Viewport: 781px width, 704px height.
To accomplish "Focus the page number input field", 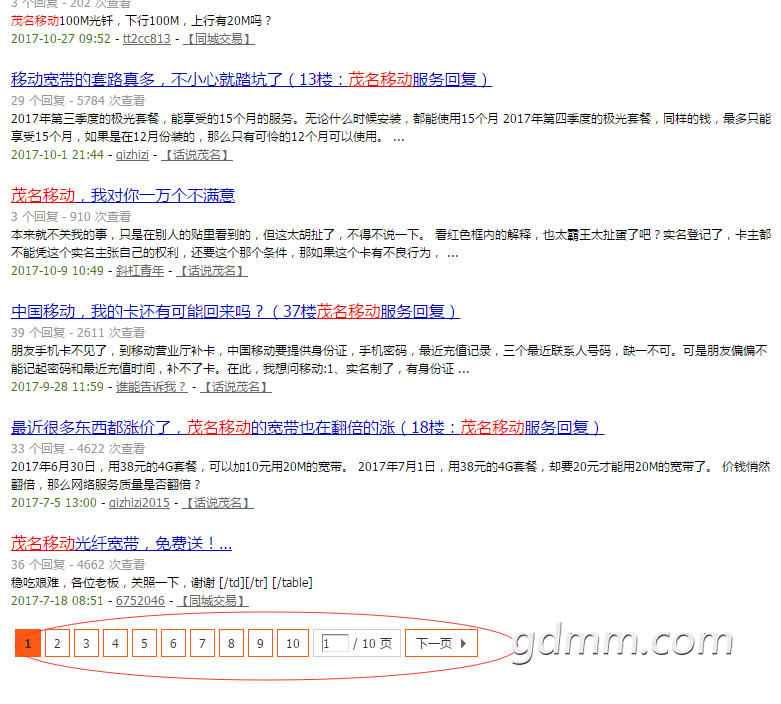I will [x=335, y=643].
